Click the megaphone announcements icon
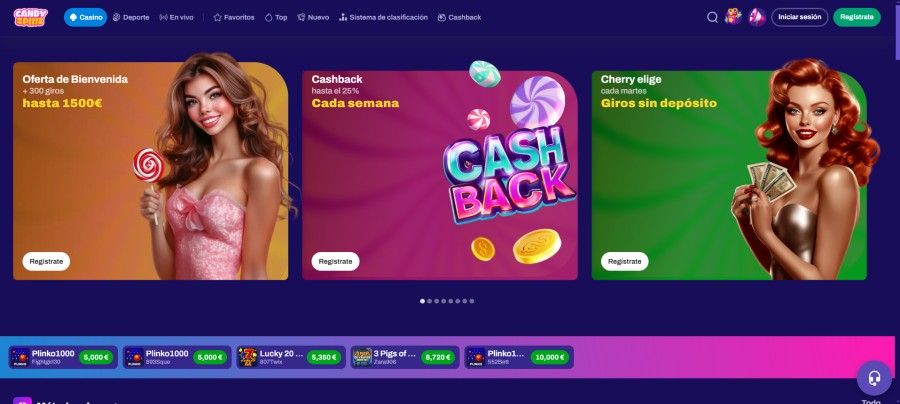Image resolution: width=900 pixels, height=404 pixels. (757, 17)
